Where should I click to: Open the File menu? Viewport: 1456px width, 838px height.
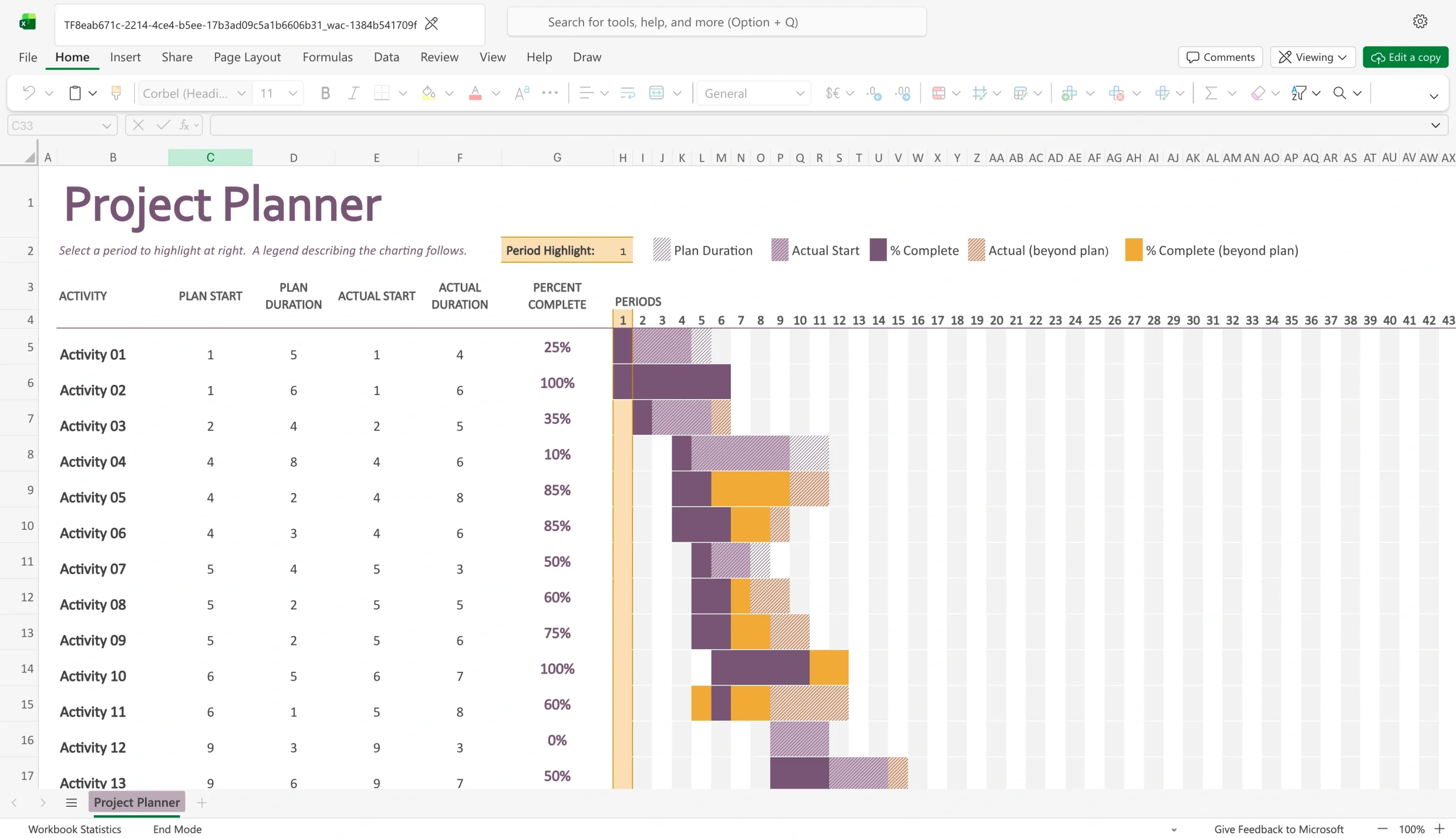[28, 57]
